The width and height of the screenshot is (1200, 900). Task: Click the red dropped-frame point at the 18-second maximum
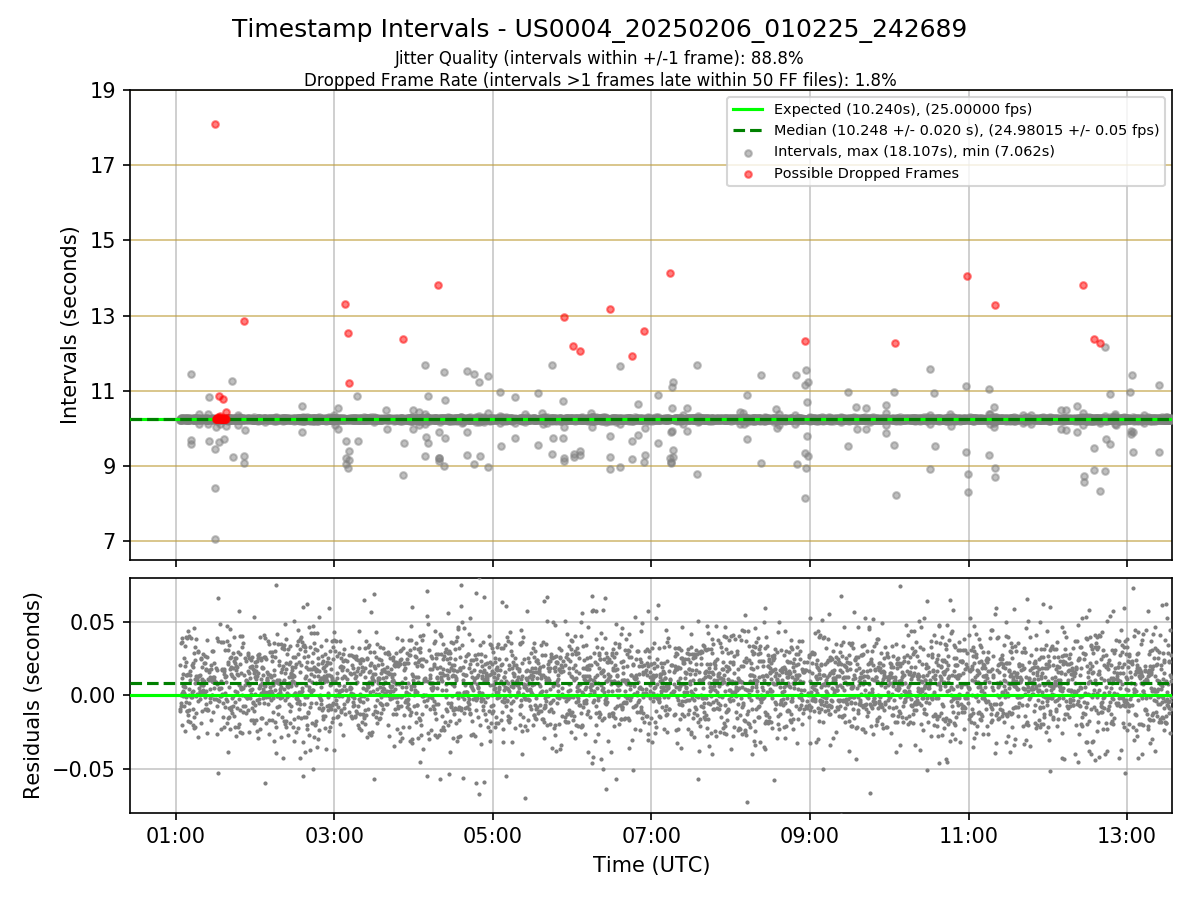(x=215, y=124)
